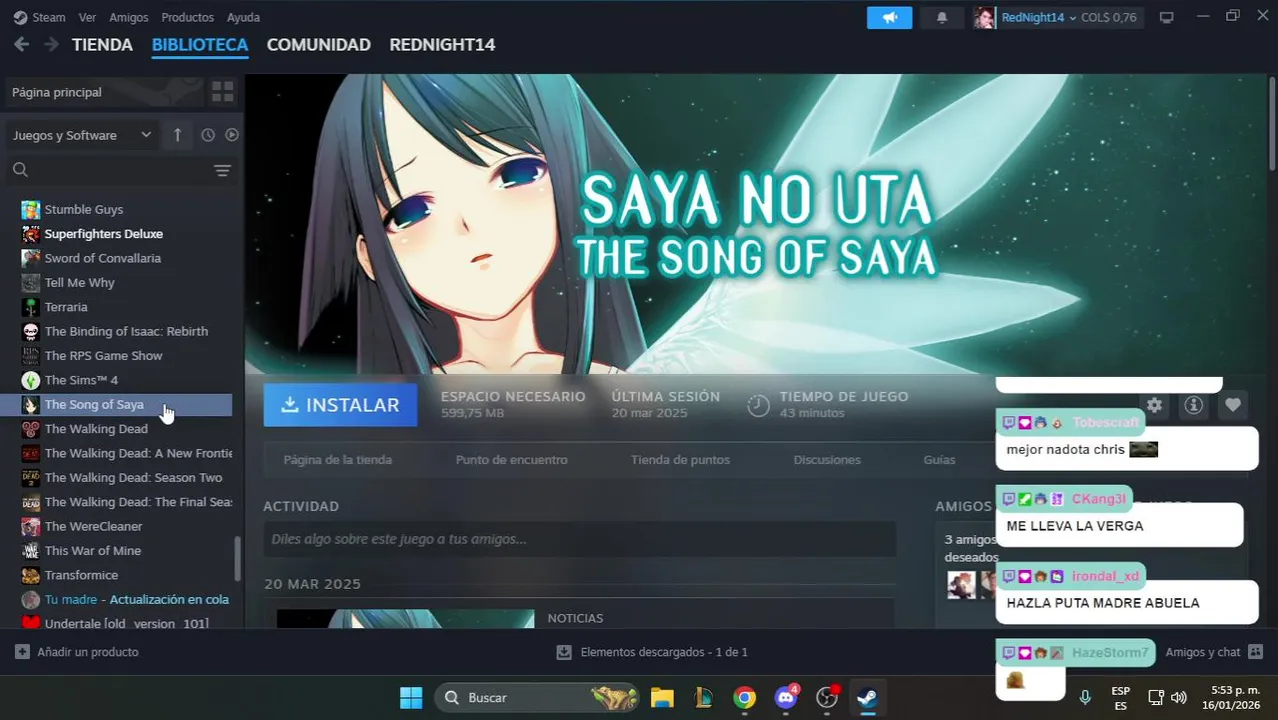Select The Binding of Isaac: Rebirth

point(125,331)
